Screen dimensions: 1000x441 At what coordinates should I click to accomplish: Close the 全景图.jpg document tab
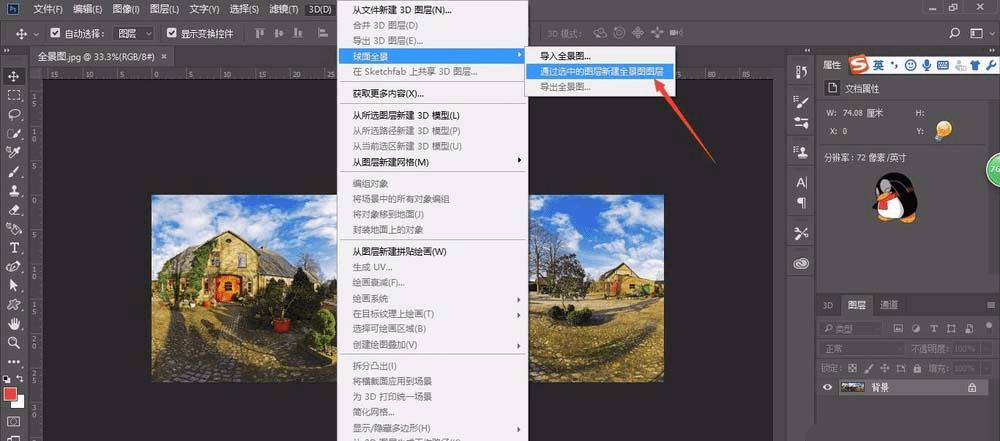164,56
